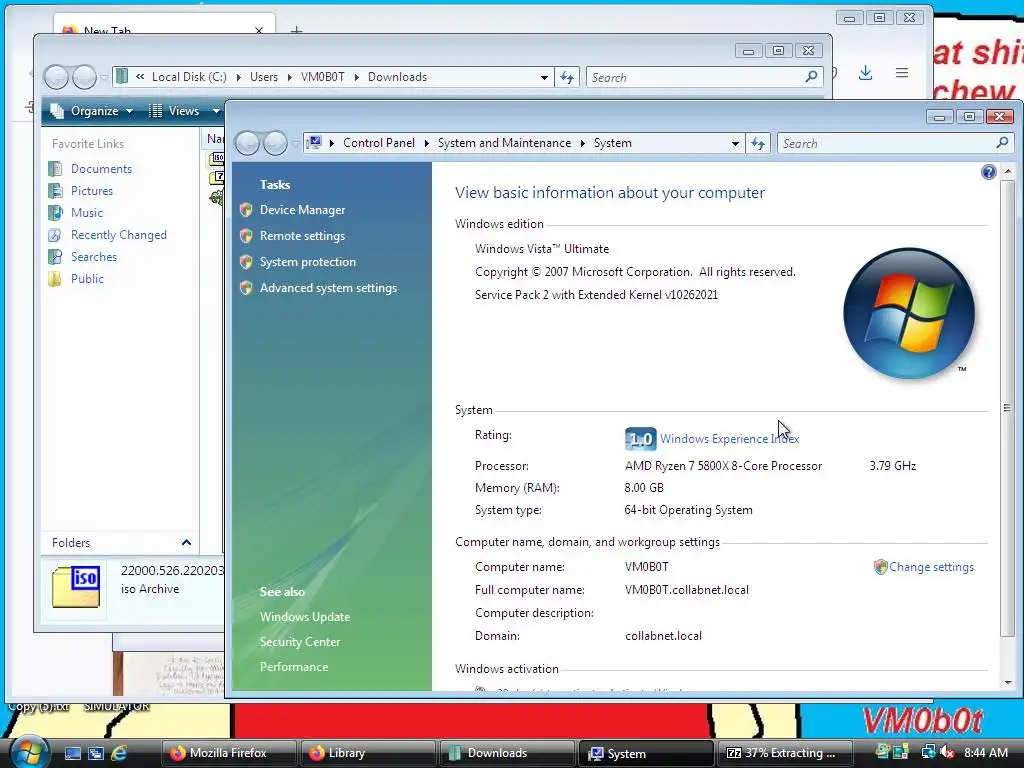Open Documents favorite link
The image size is (1024, 768).
click(101, 168)
